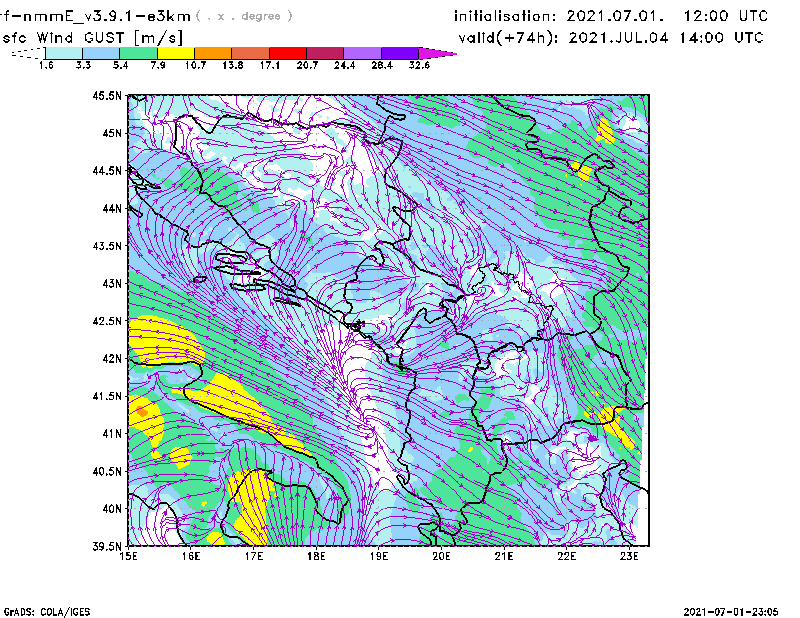Click the legend value 1.6
The height and width of the screenshot is (618, 800).
[x=46, y=65]
